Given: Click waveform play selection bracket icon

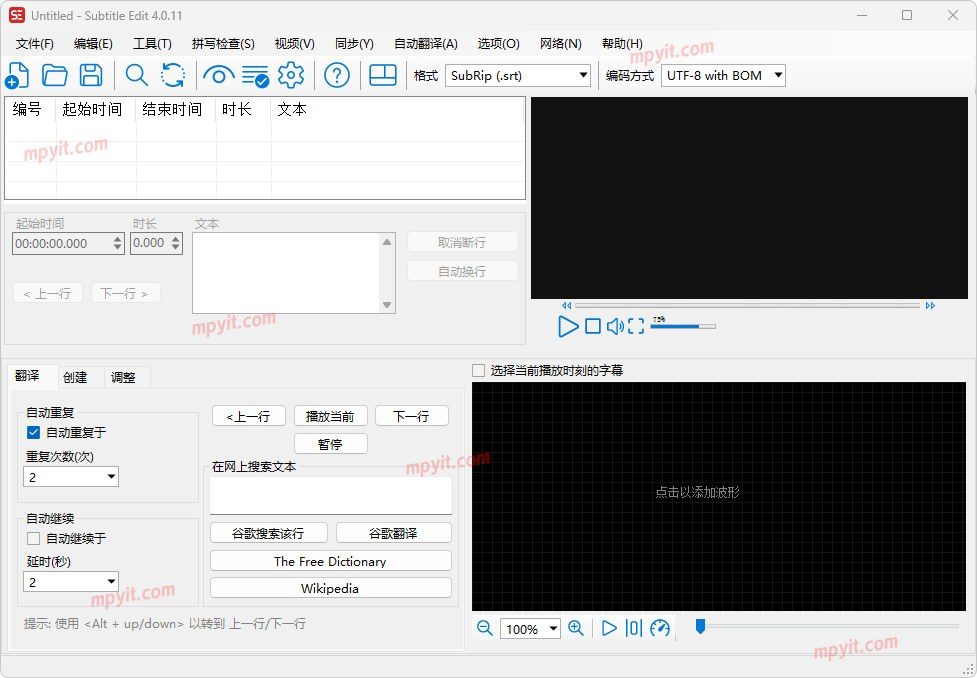Looking at the screenshot, I should coord(633,628).
